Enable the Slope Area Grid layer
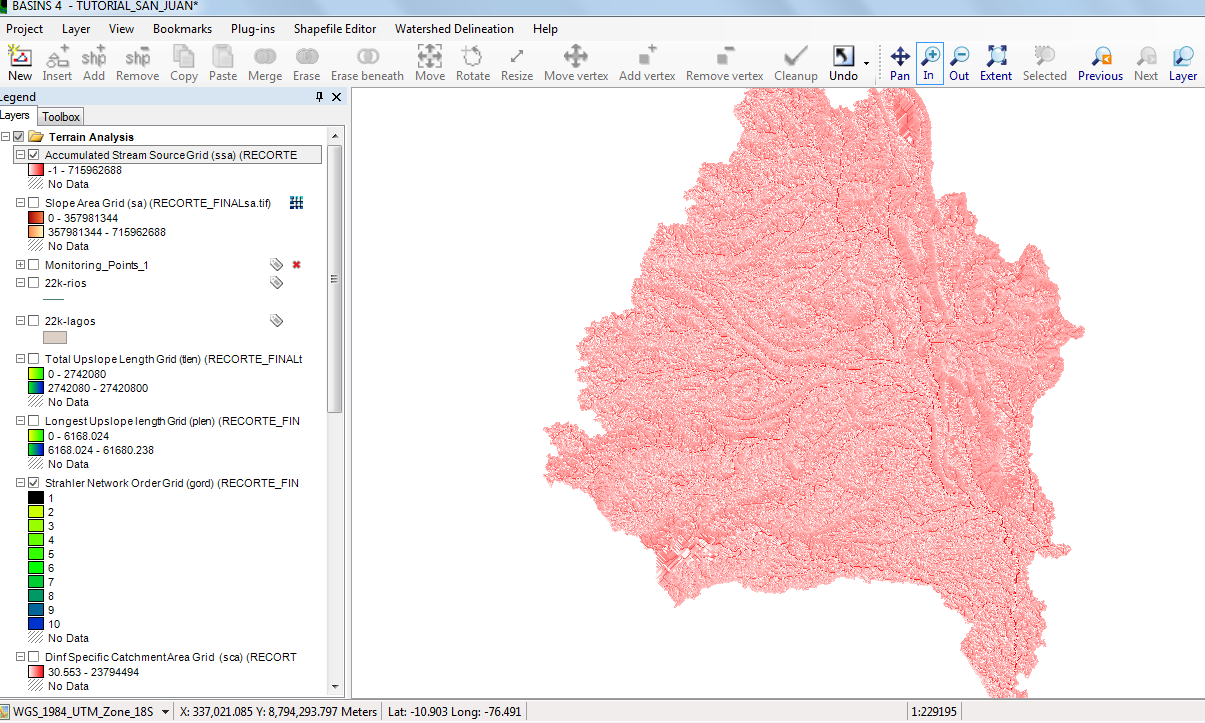Image resolution: width=1205 pixels, height=723 pixels. pyautogui.click(x=34, y=203)
